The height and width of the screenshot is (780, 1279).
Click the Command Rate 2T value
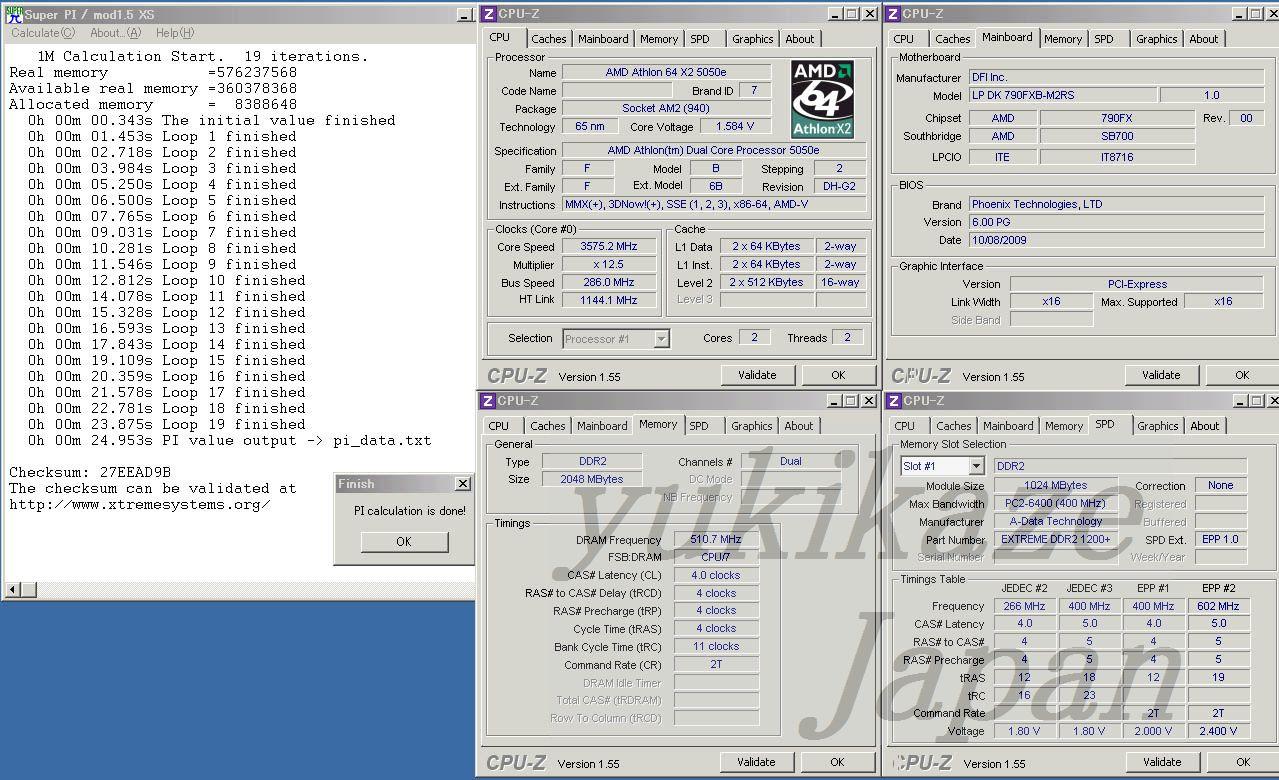(x=716, y=664)
